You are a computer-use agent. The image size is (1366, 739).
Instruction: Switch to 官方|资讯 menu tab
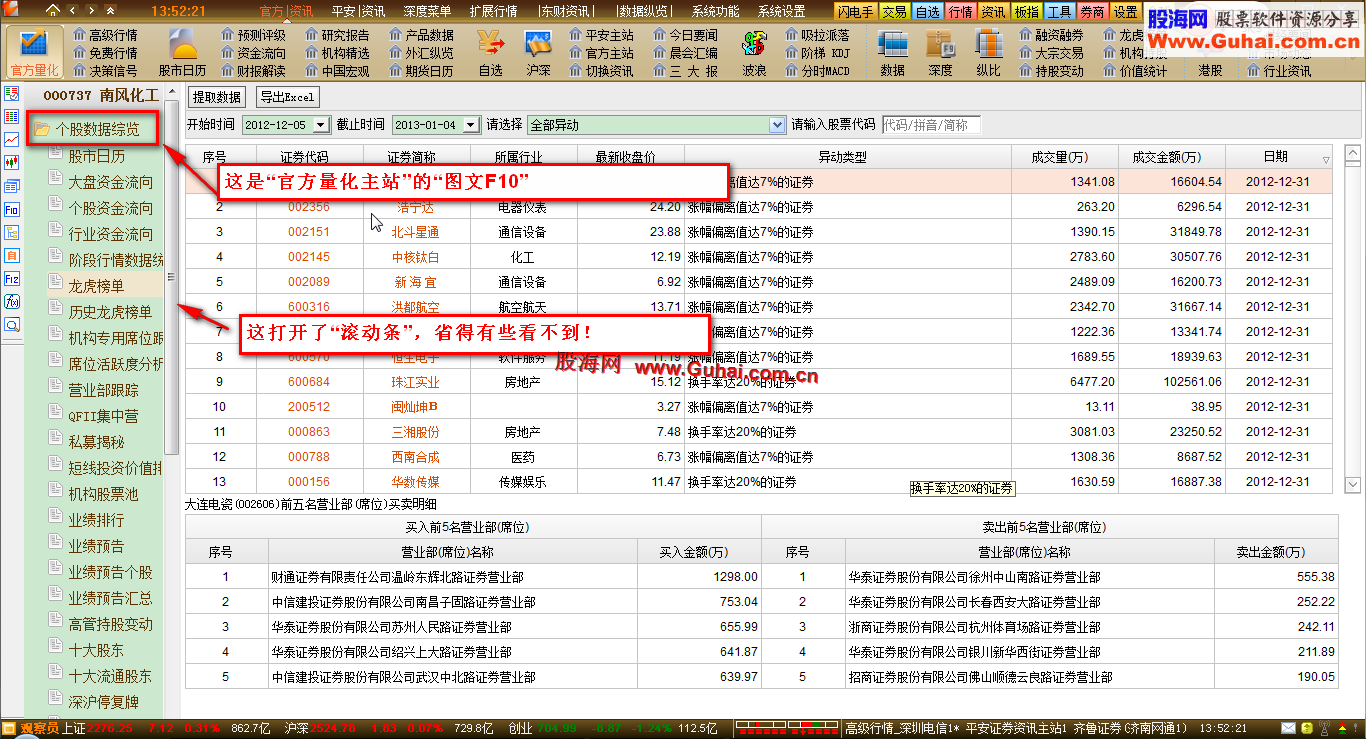286,11
